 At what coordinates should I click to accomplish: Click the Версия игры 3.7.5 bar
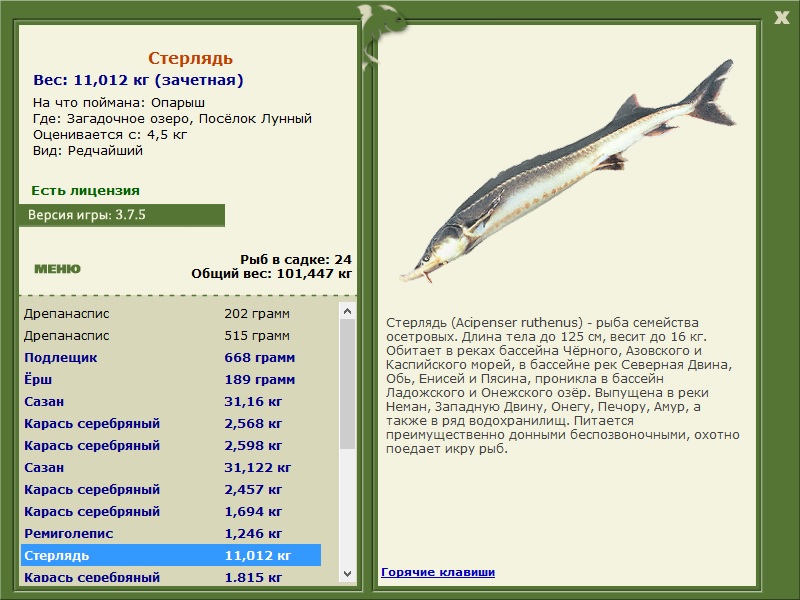coord(121,215)
